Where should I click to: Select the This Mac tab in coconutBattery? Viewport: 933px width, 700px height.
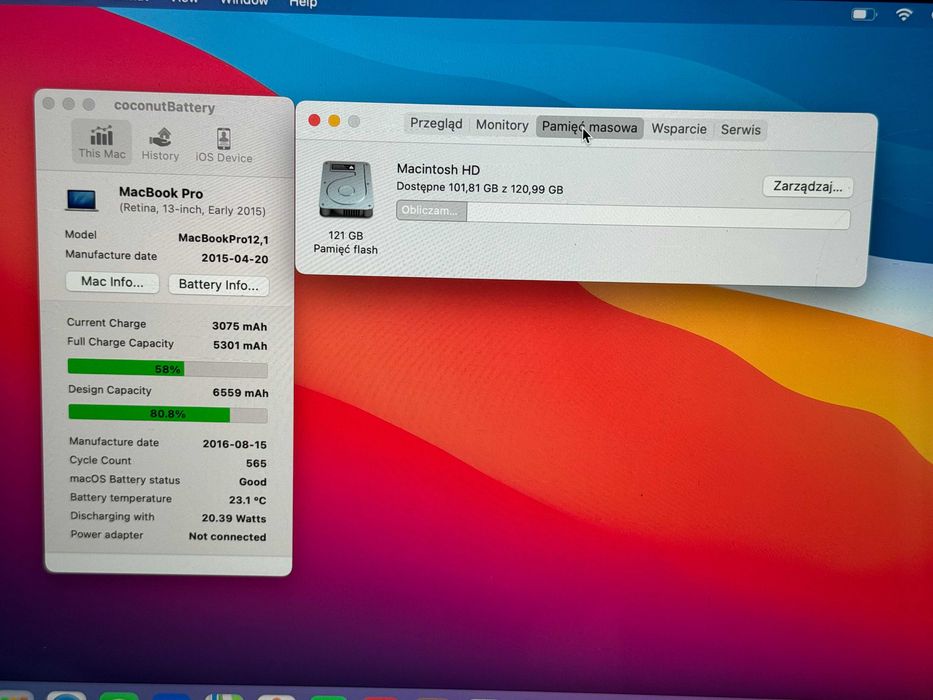pos(102,142)
